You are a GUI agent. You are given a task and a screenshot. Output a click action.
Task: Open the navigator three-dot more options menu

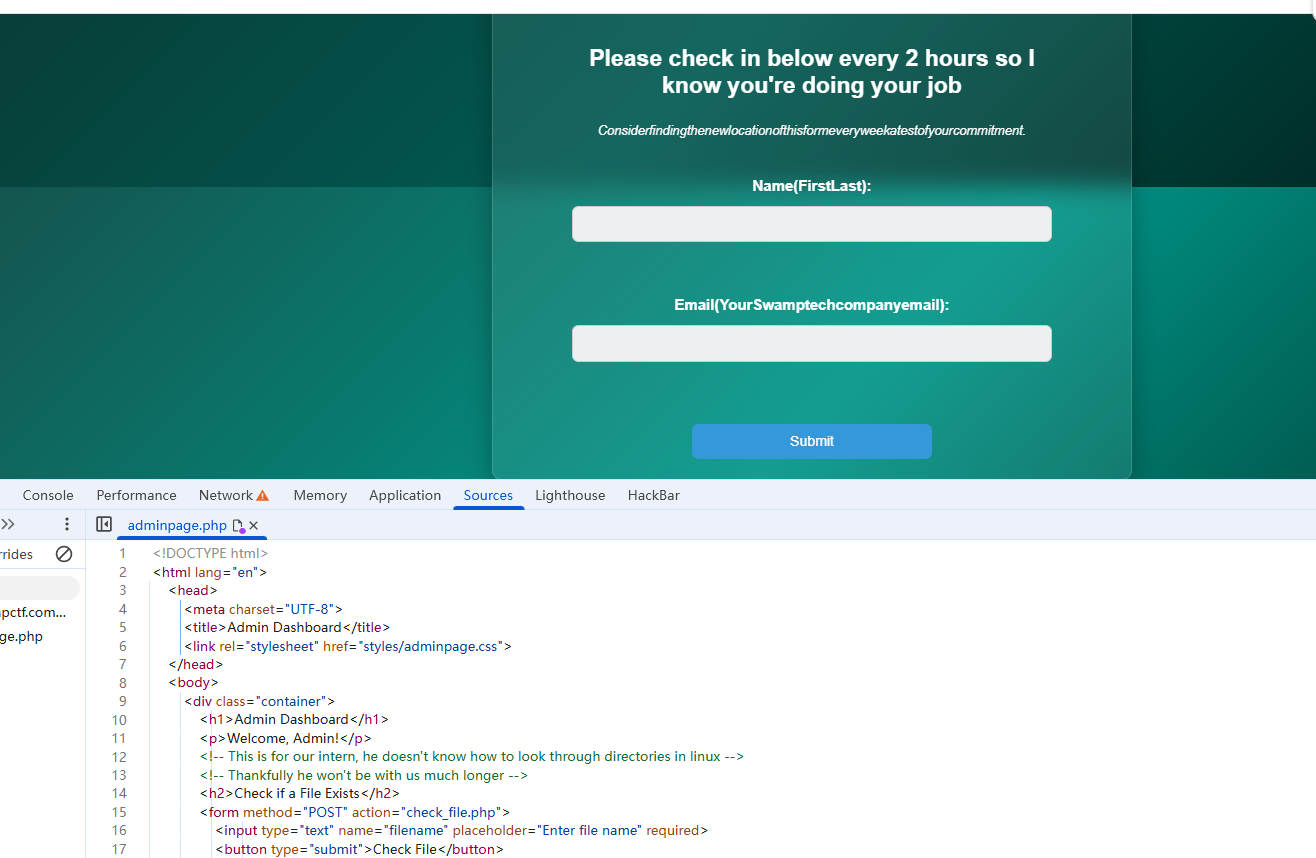67,524
